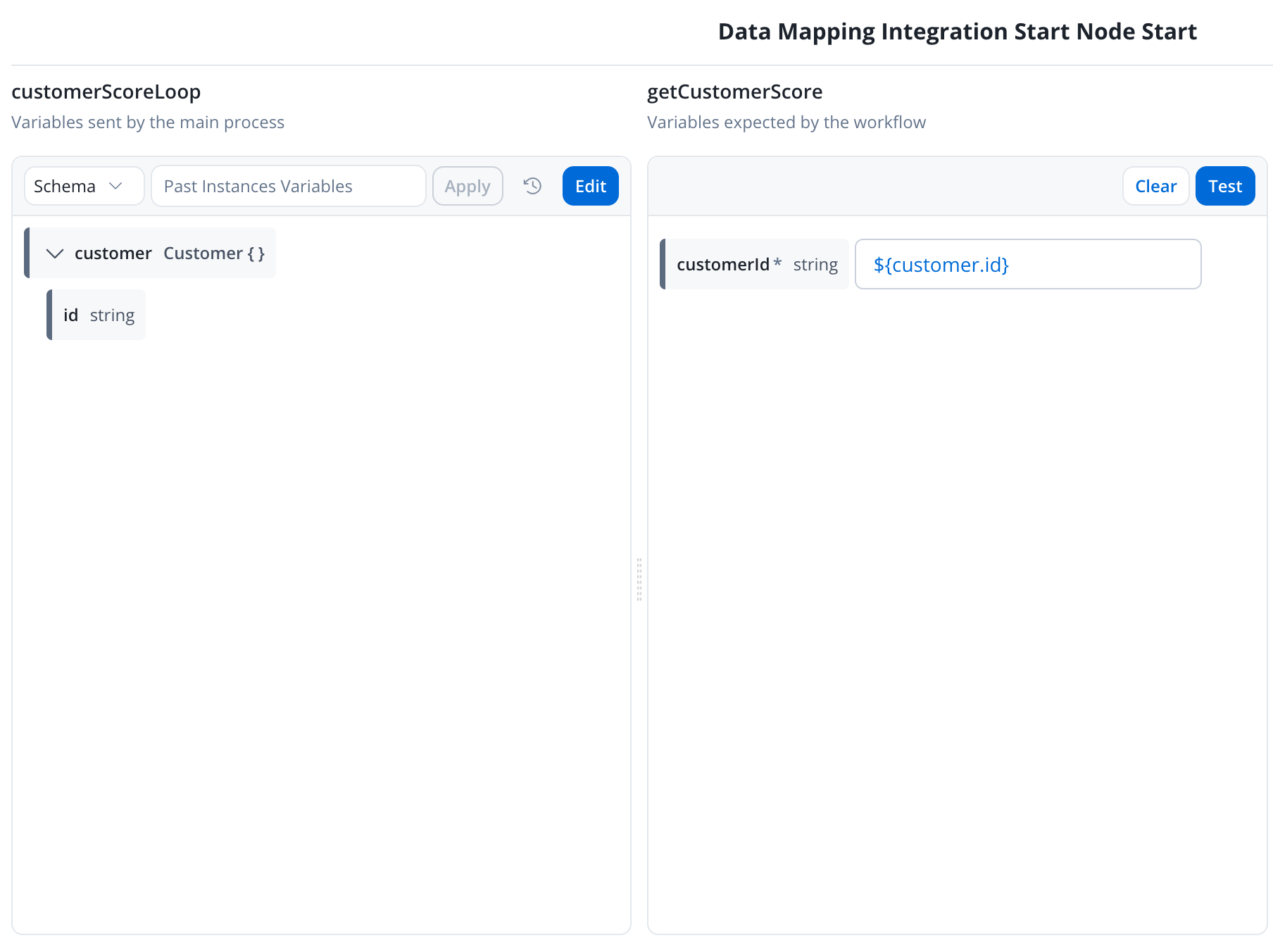
Task: Click the Apply button
Action: [x=468, y=186]
